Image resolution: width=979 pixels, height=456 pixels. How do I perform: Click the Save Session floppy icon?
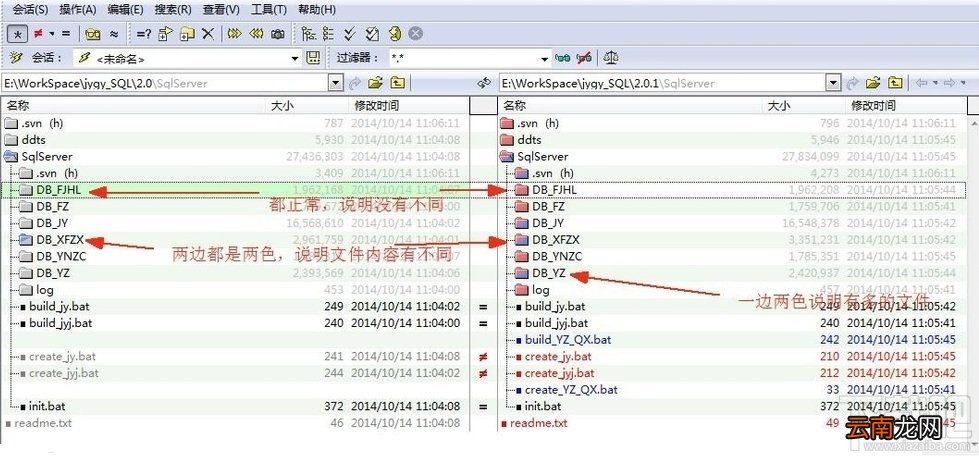tap(313, 58)
